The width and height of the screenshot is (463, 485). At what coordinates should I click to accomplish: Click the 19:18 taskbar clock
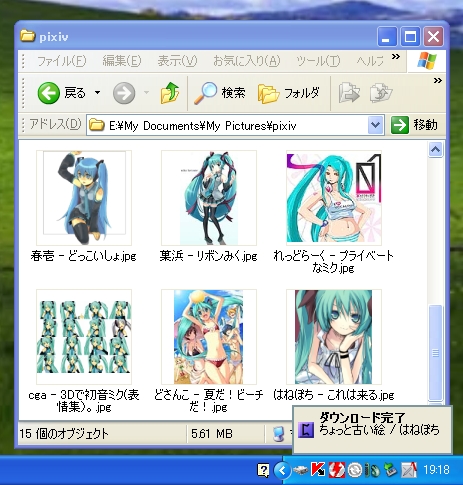coord(436,470)
